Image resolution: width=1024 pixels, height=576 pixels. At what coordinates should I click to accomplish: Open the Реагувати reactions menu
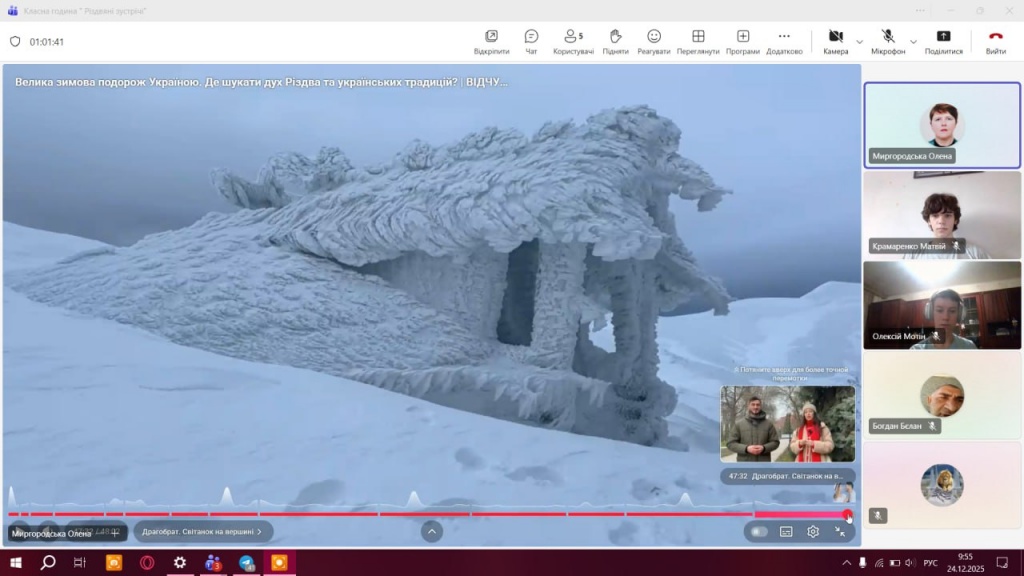coord(653,41)
